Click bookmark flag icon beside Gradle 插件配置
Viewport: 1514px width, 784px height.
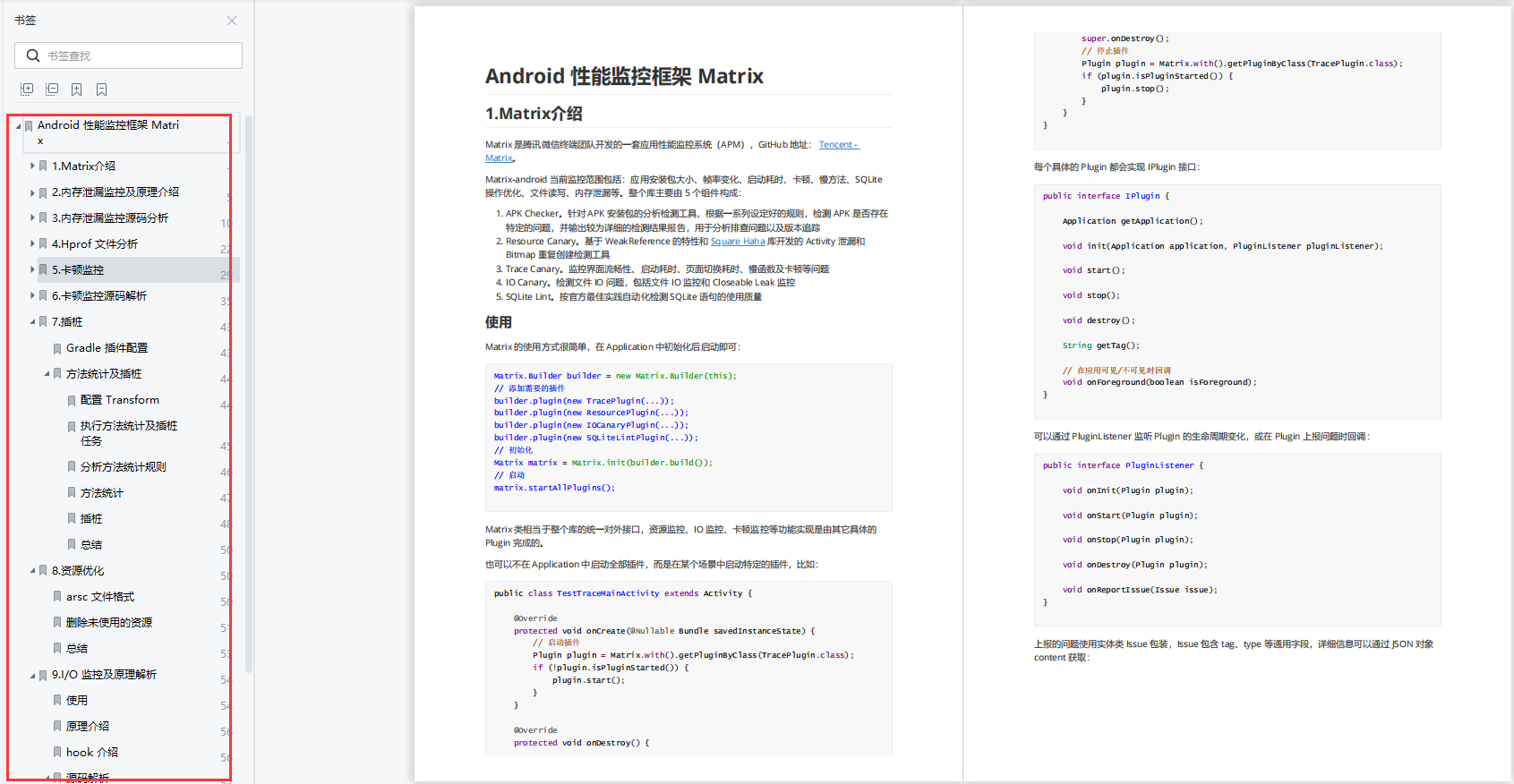[x=57, y=348]
